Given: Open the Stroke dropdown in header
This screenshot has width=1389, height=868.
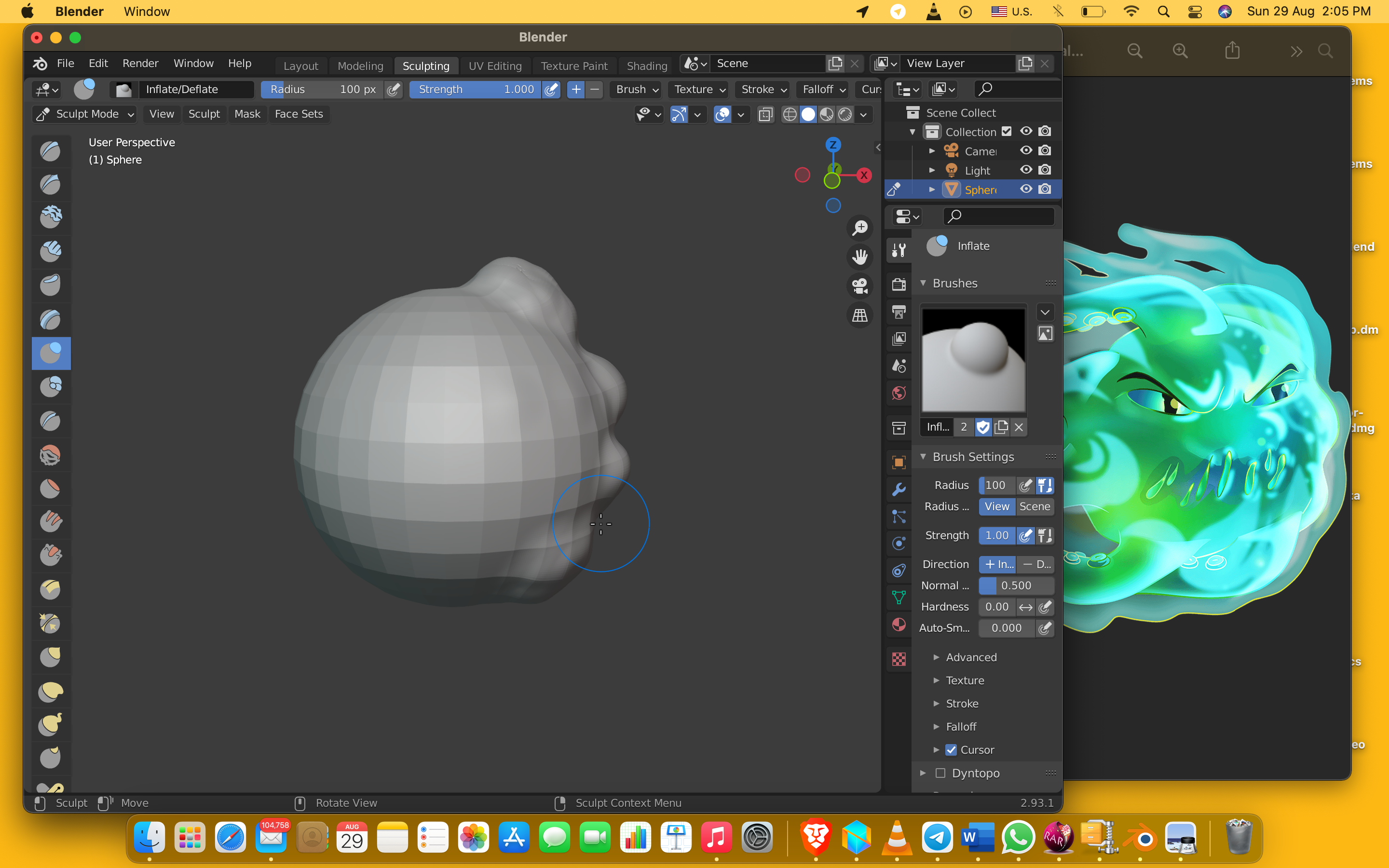Looking at the screenshot, I should (763, 89).
